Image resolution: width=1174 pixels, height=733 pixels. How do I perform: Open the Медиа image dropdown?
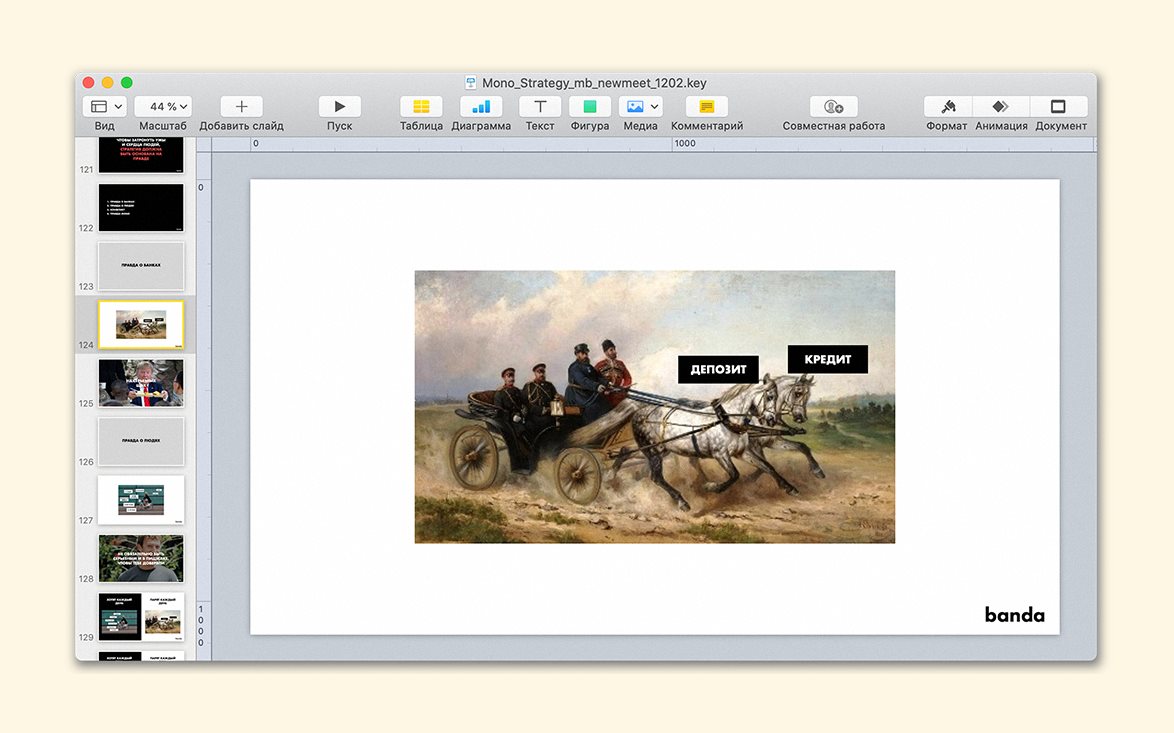click(x=641, y=106)
